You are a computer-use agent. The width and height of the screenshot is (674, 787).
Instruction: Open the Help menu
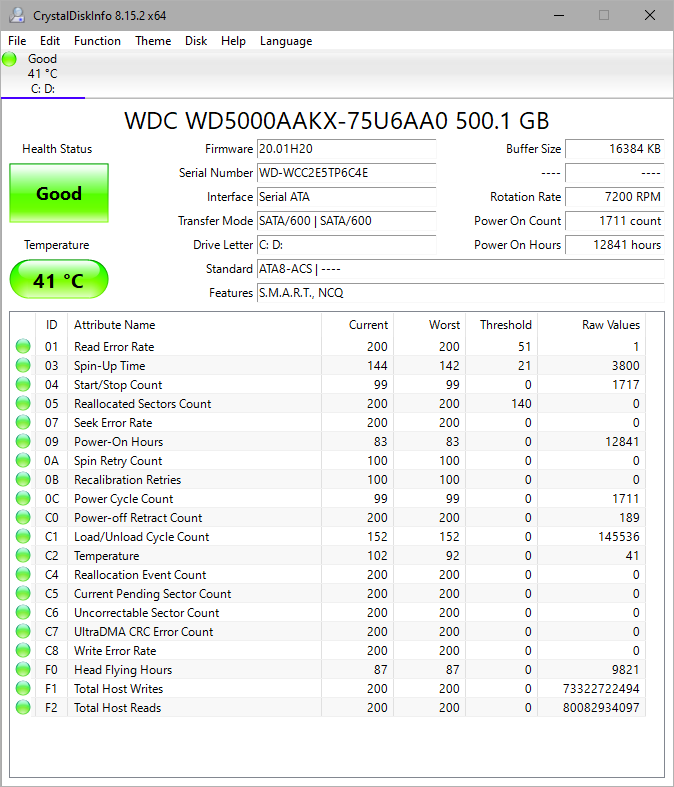pos(233,41)
